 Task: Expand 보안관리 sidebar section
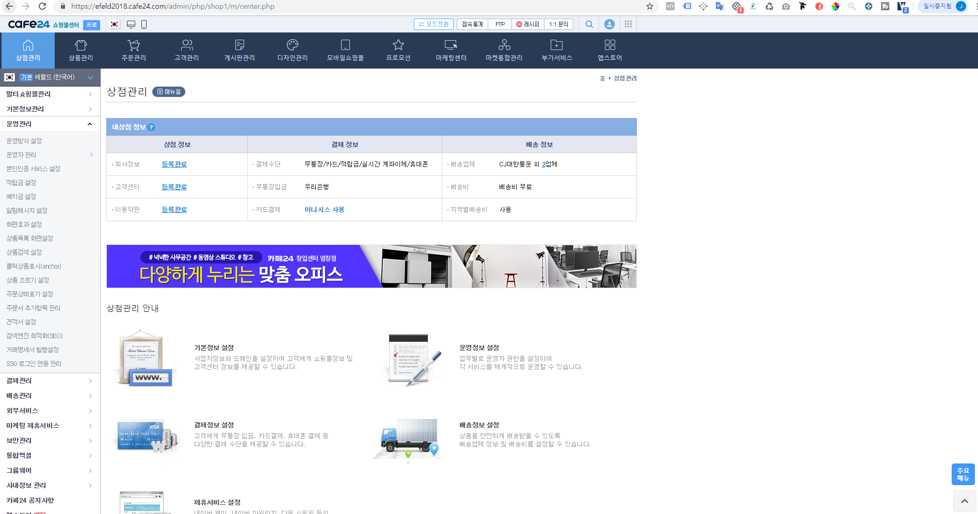pyautogui.click(x=50, y=440)
